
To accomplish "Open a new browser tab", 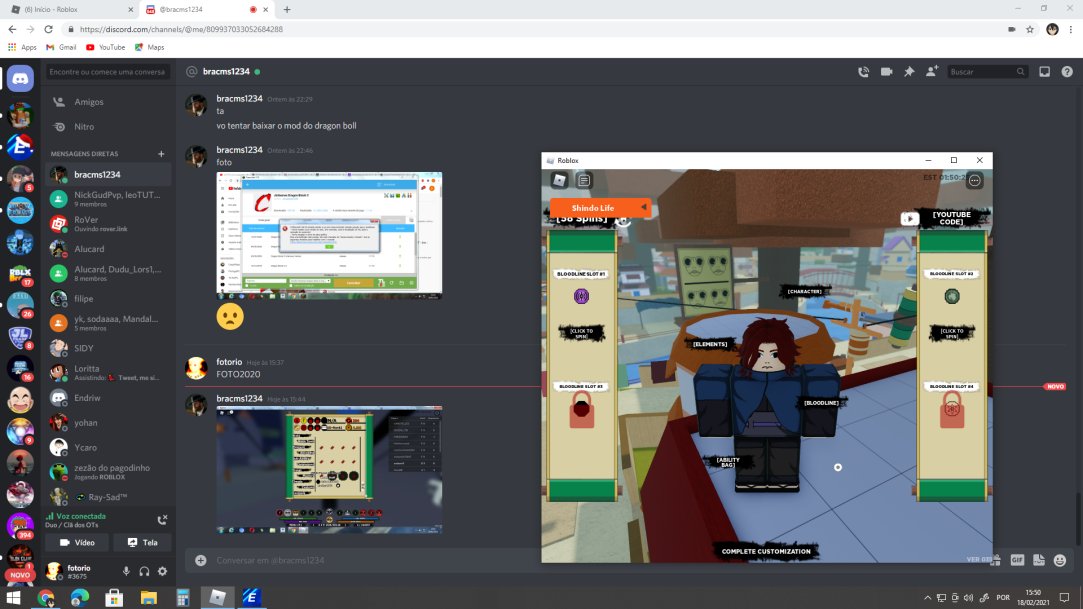I will tap(287, 10).
